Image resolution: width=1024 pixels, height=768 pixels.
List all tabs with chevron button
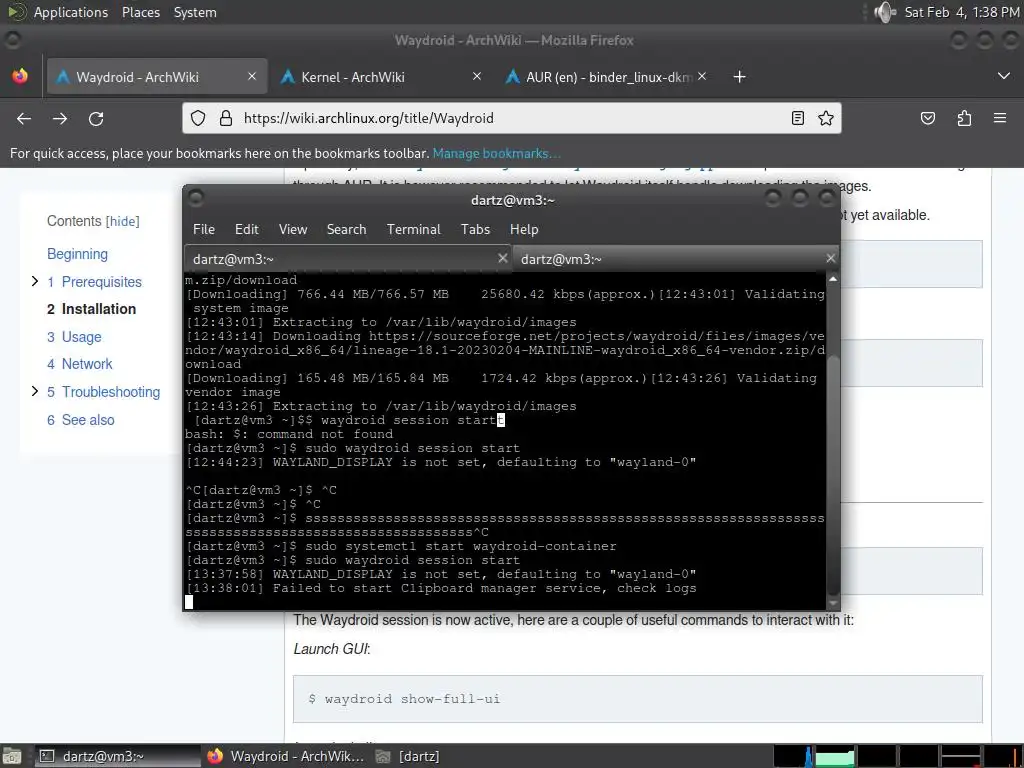pos(1004,76)
